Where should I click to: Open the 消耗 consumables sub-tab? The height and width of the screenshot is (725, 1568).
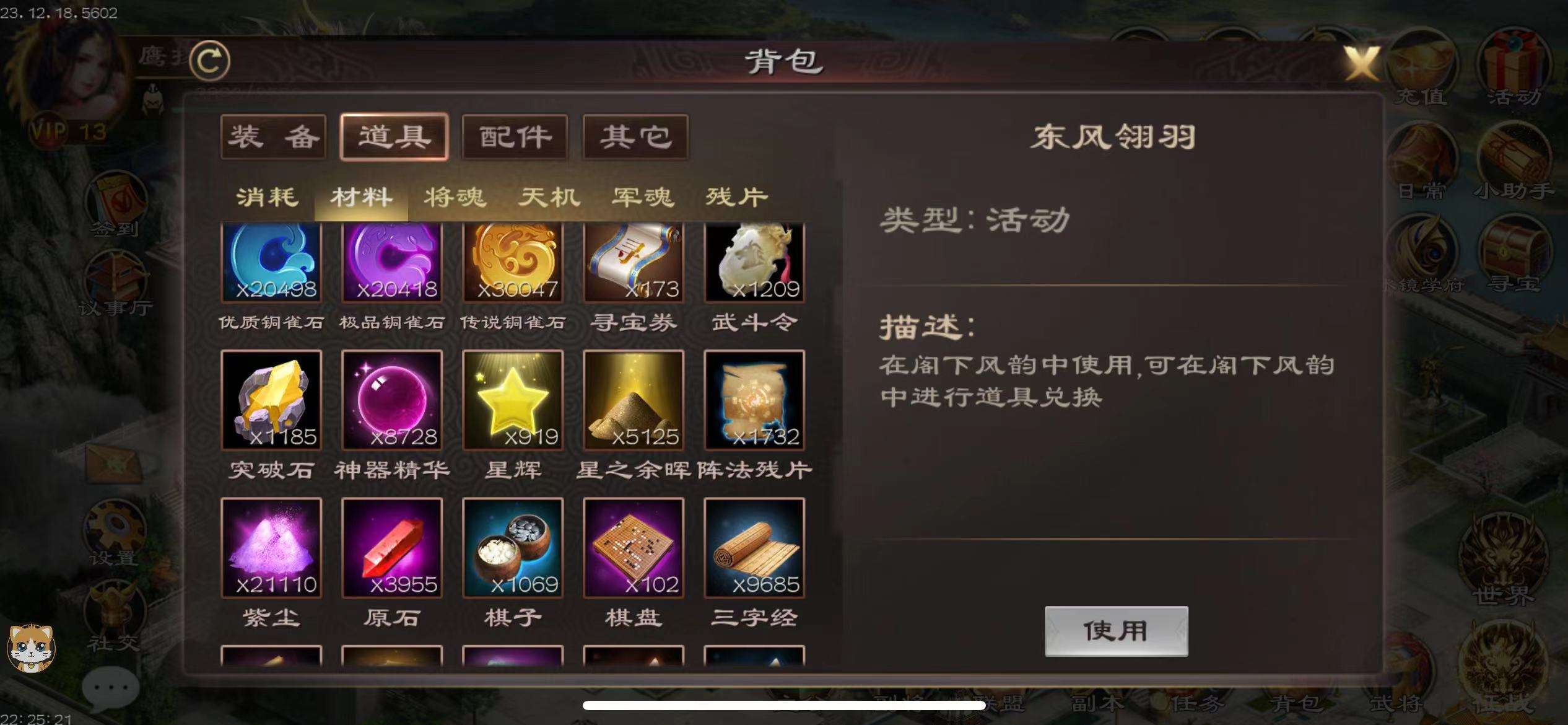[268, 198]
